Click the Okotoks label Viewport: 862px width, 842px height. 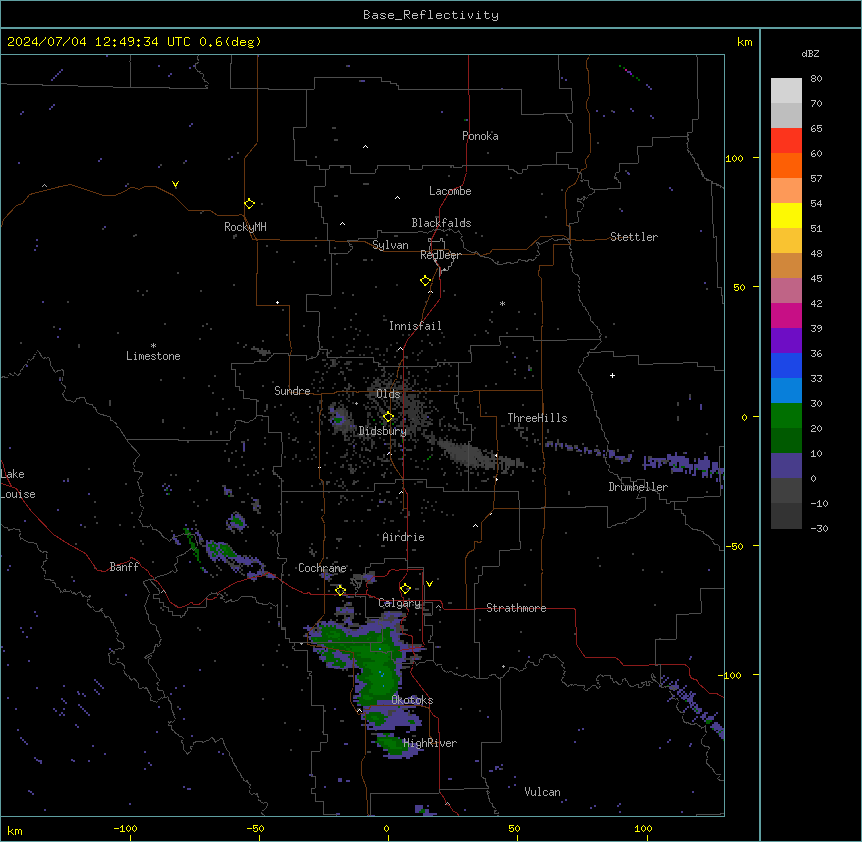[x=412, y=700]
